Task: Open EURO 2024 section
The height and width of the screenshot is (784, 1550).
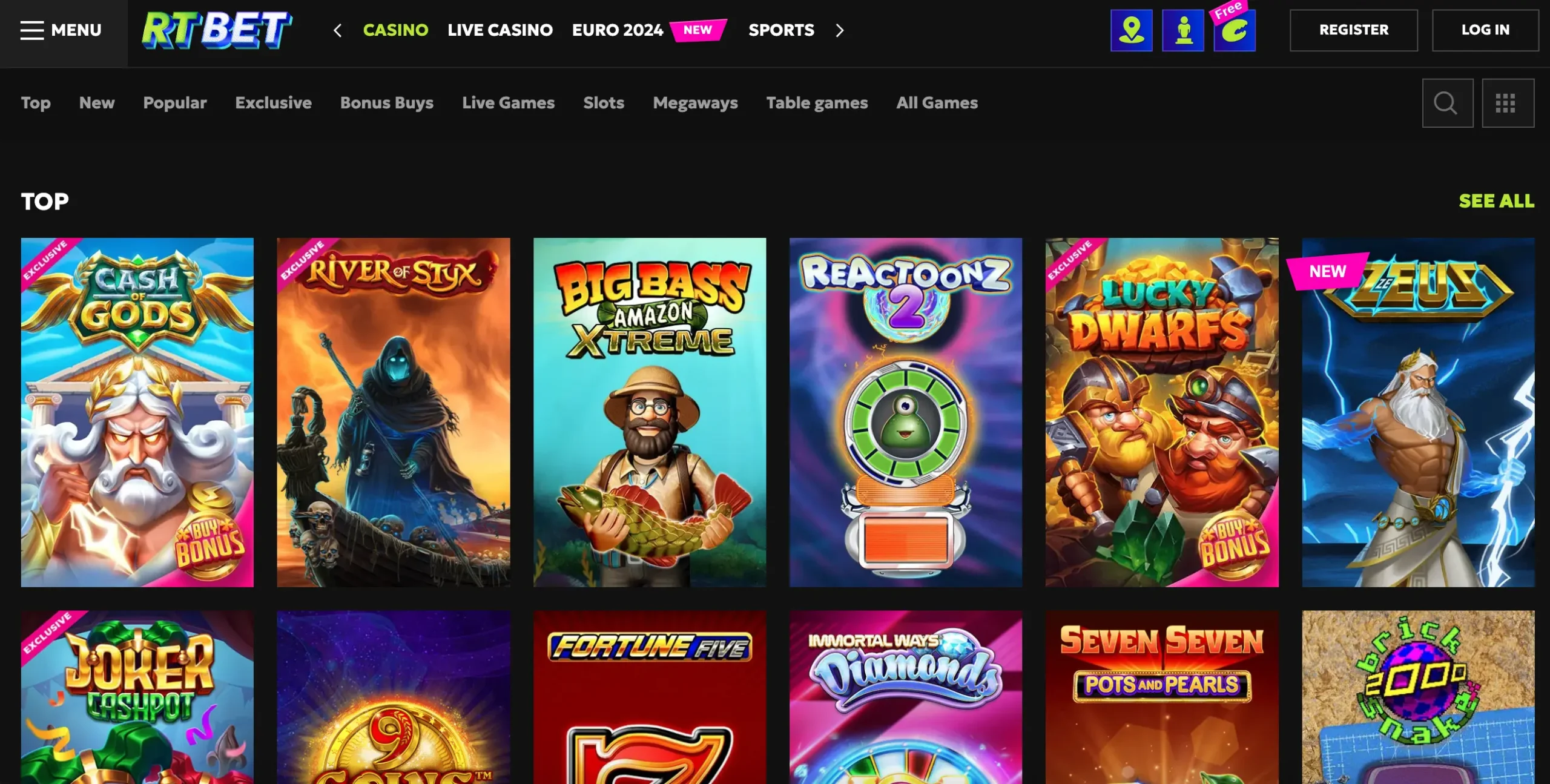Action: pyautogui.click(x=618, y=30)
